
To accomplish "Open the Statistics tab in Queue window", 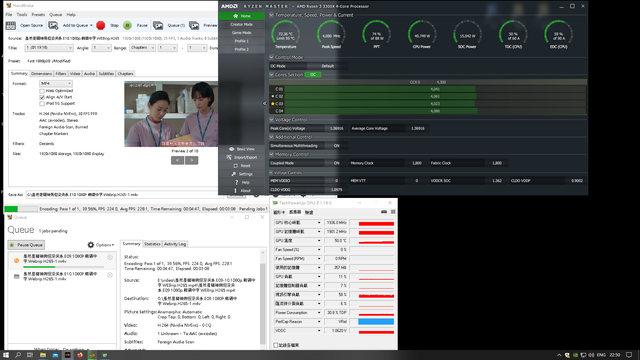I will coord(152,244).
